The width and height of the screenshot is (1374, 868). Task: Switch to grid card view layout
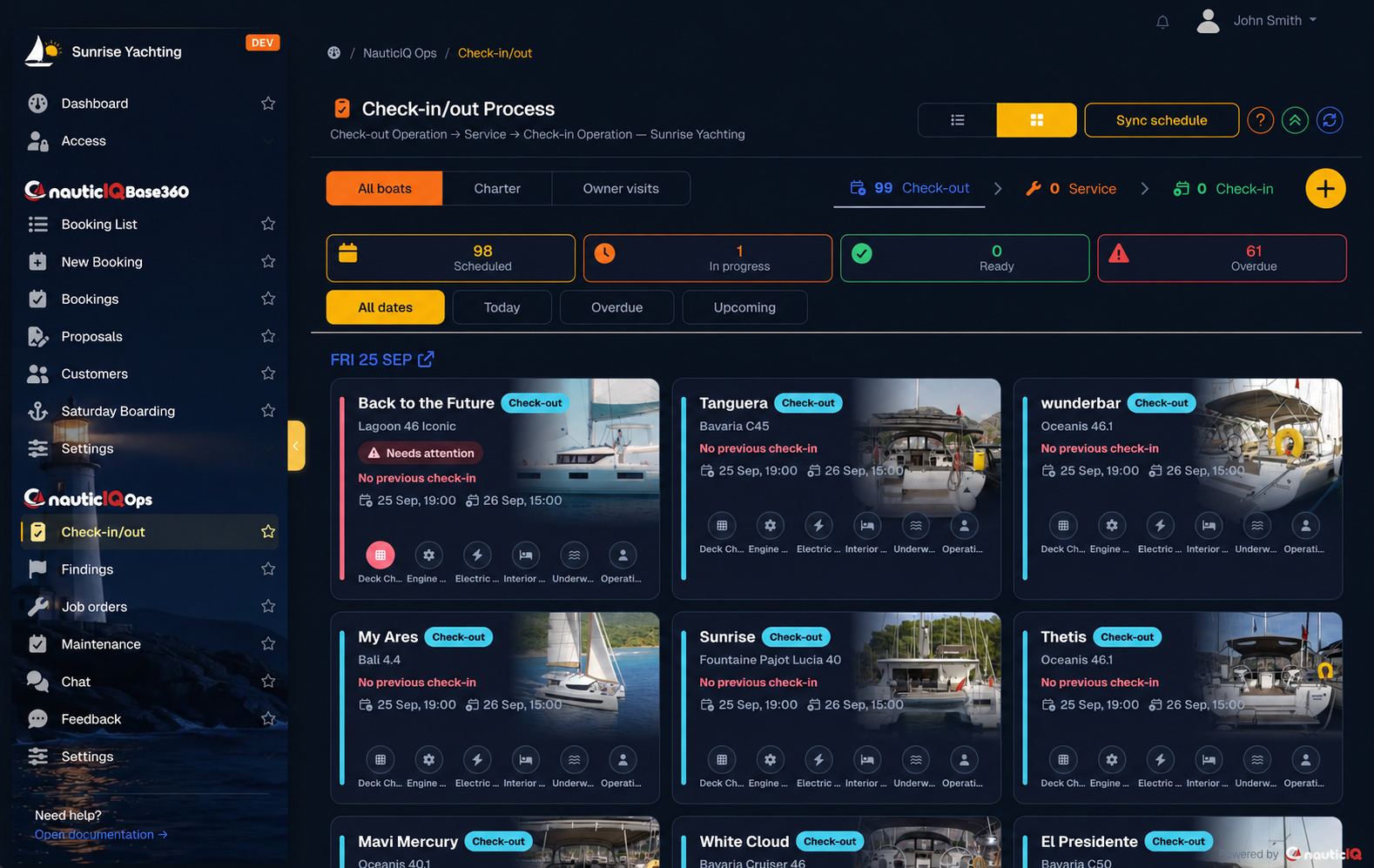(1036, 120)
